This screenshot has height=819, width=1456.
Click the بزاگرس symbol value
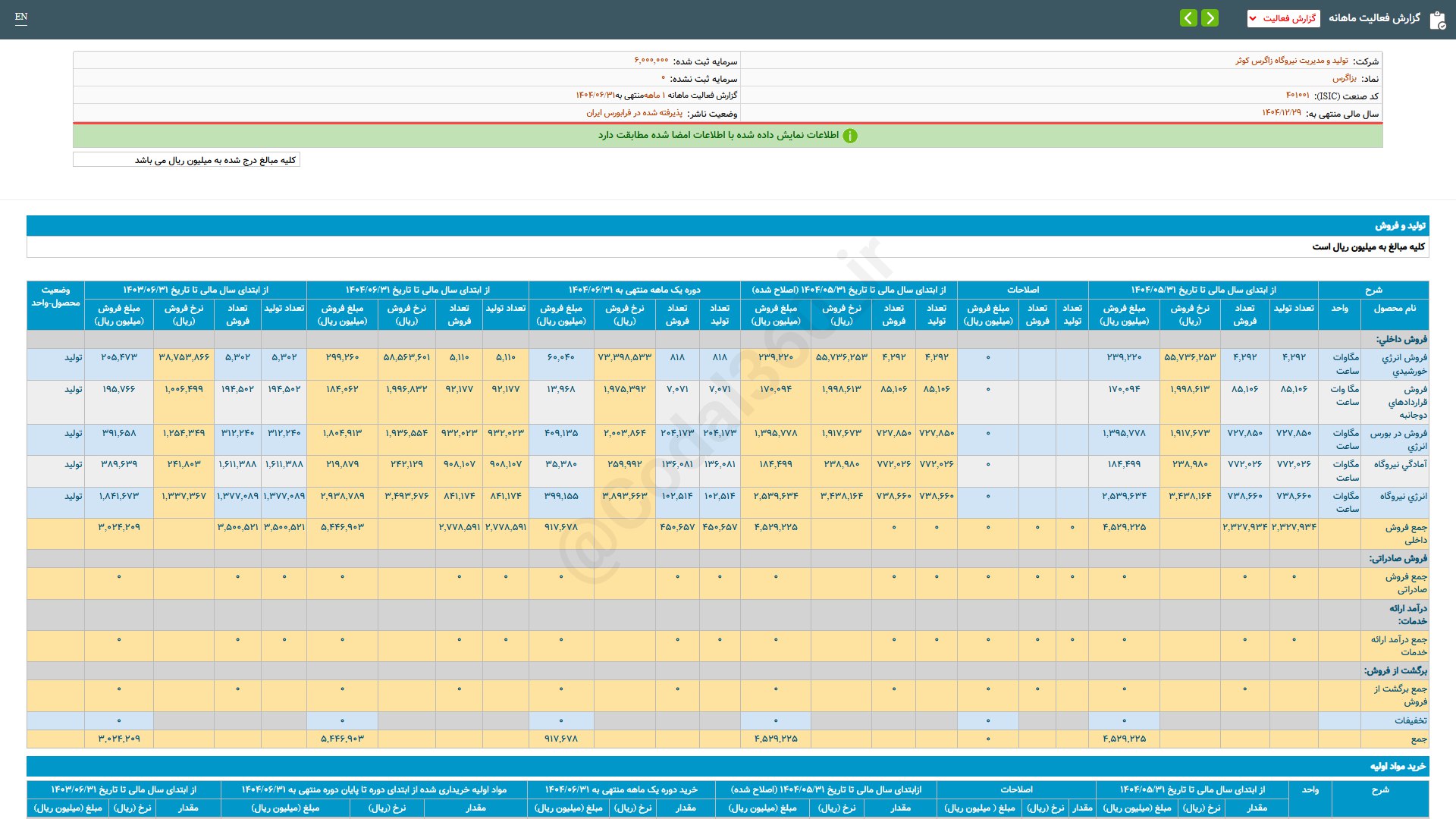coord(1344,78)
